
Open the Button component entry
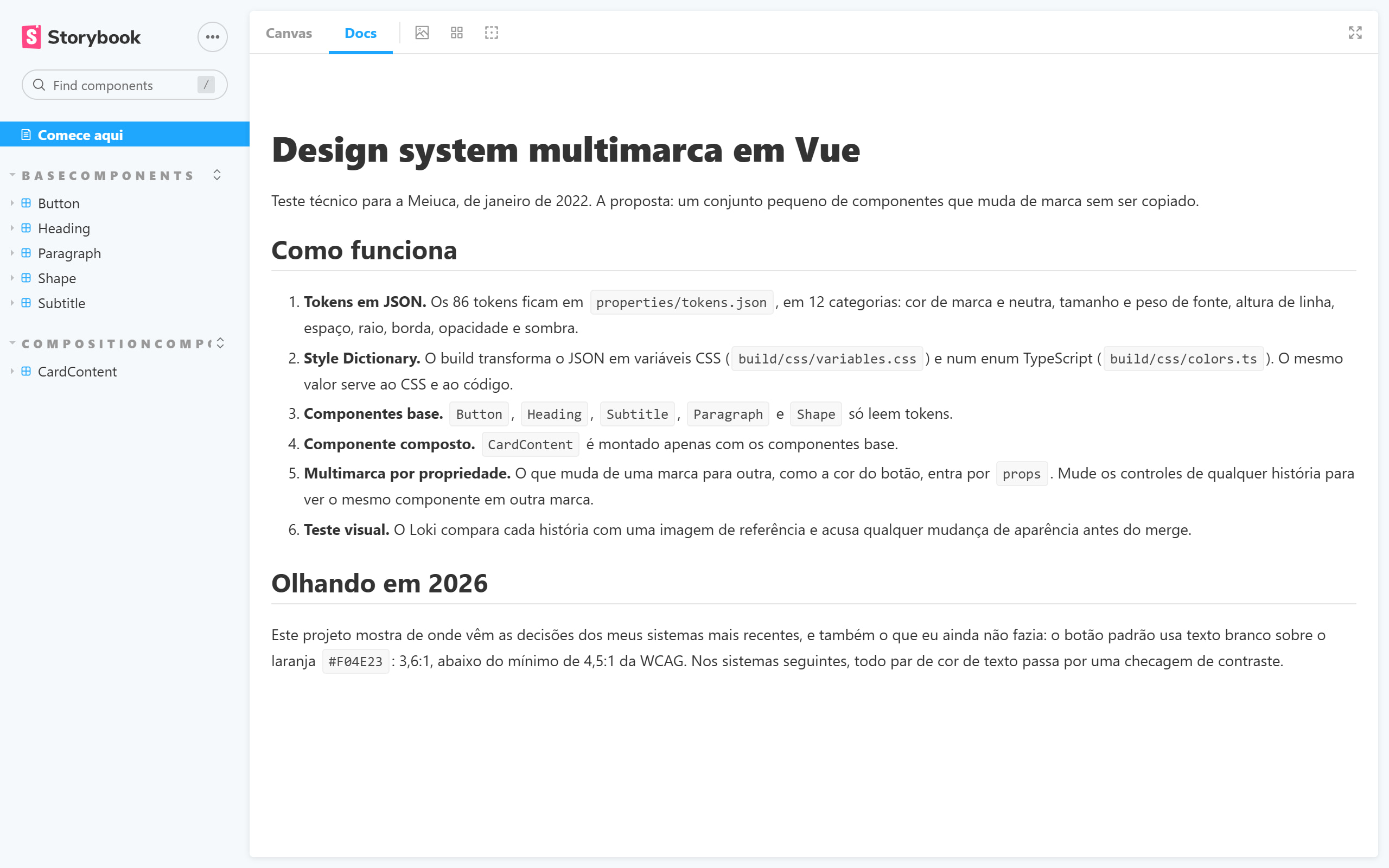pyautogui.click(x=125, y=203)
